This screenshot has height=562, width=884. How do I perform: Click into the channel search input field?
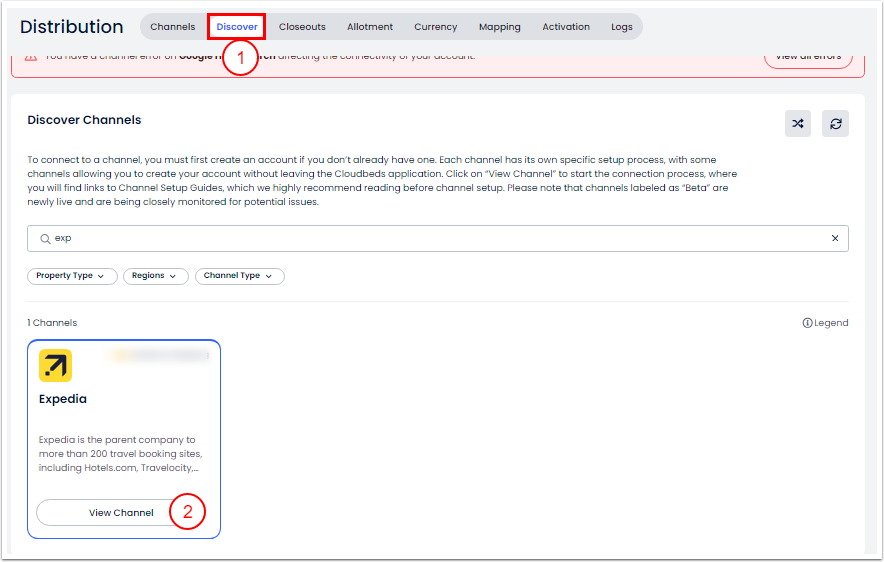pos(430,239)
